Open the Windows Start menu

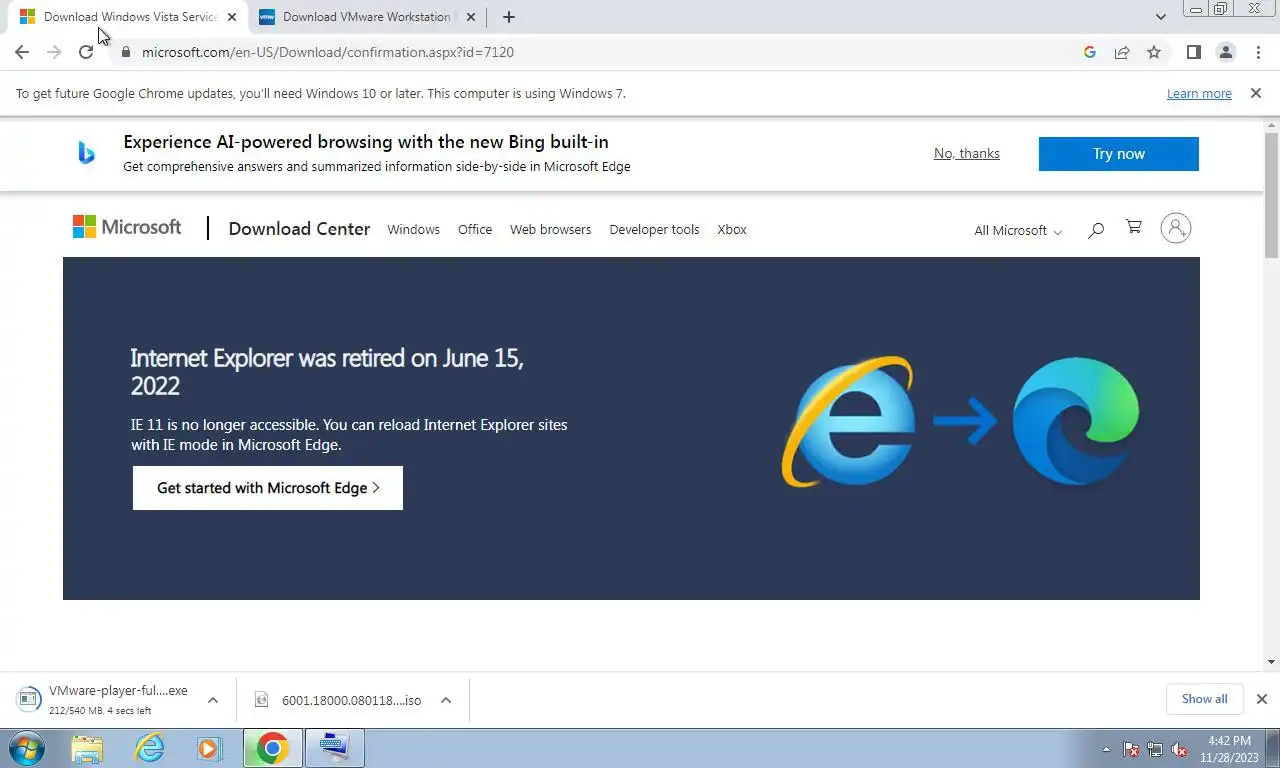click(26, 748)
